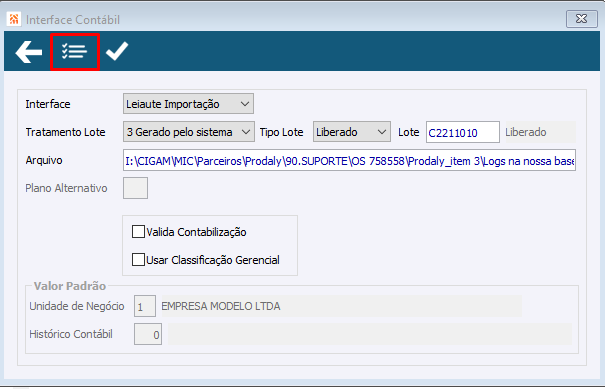Click the Histórico Contábil code field
605x389 pixels.
click(x=148, y=334)
